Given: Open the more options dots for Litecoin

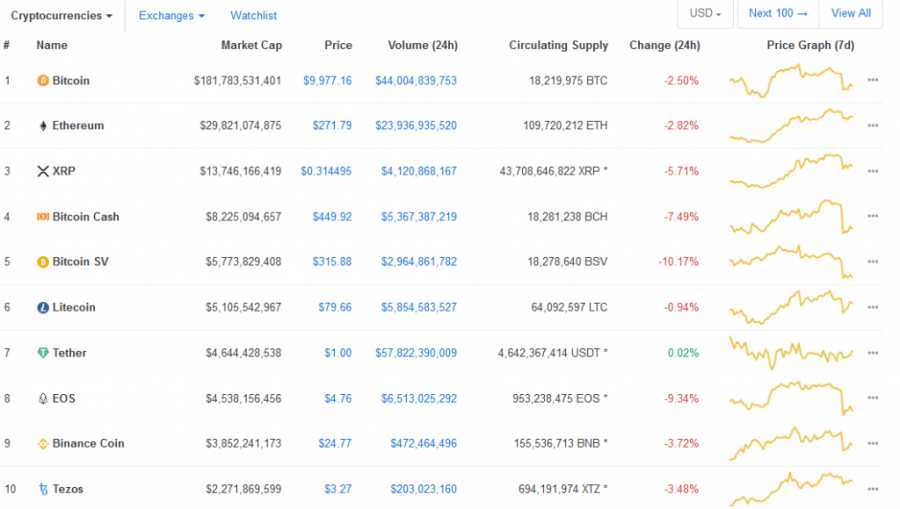Looking at the screenshot, I should [872, 307].
